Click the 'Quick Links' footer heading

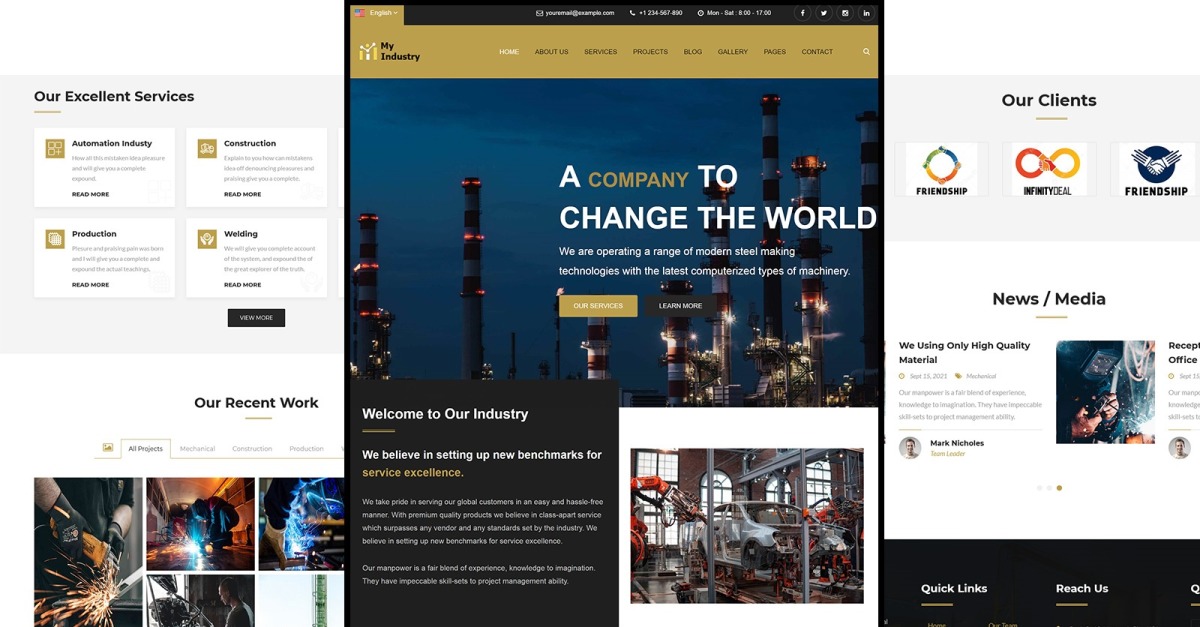click(x=954, y=589)
